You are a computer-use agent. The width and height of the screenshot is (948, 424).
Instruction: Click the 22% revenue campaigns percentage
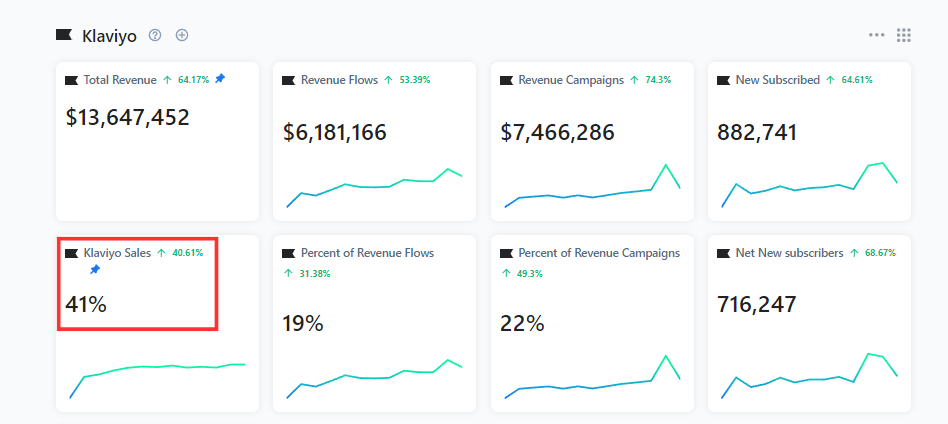522,324
